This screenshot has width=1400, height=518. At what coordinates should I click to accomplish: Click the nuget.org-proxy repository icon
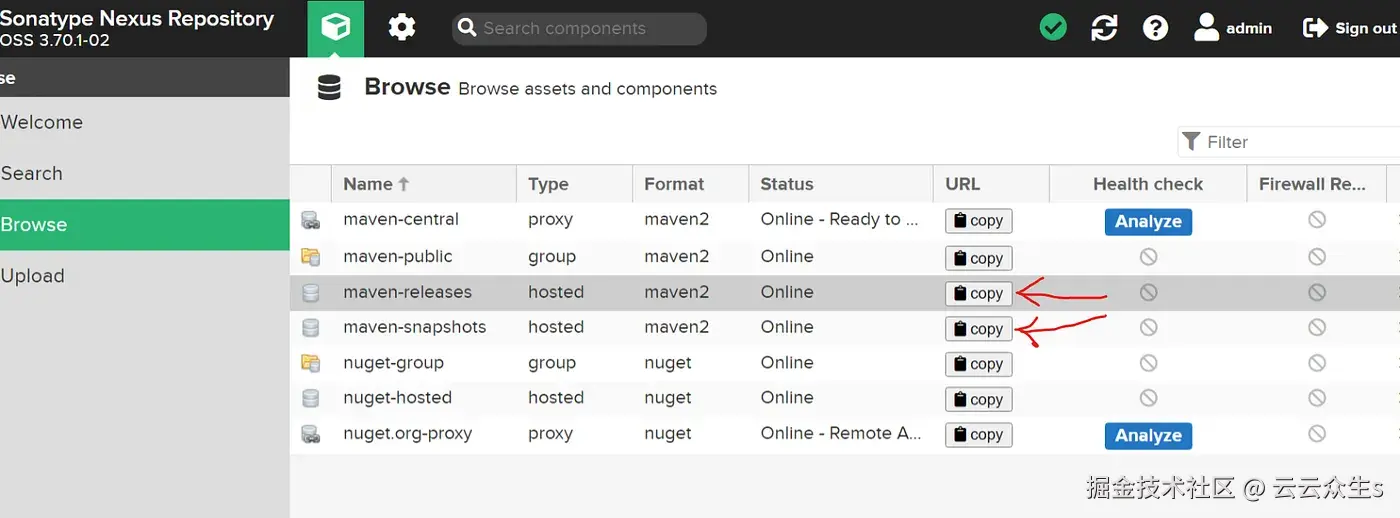point(311,434)
